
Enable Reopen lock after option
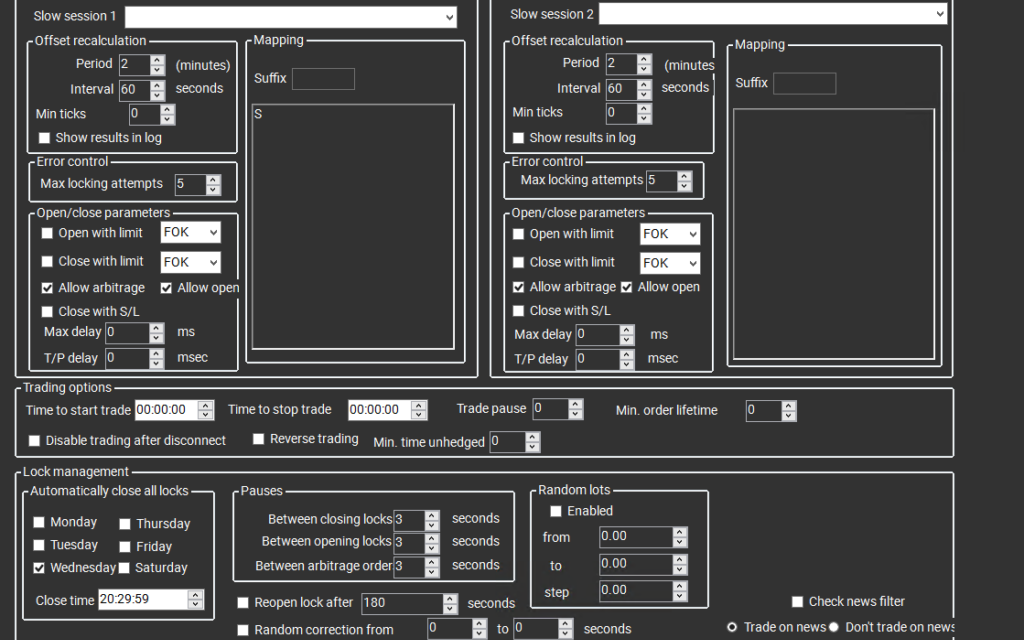click(x=242, y=603)
